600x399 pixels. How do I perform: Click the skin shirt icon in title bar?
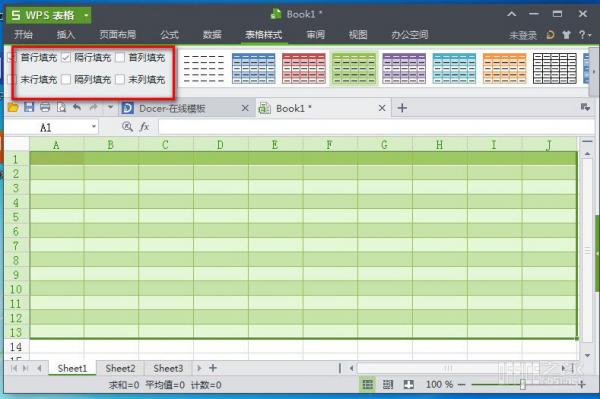pyautogui.click(x=566, y=35)
